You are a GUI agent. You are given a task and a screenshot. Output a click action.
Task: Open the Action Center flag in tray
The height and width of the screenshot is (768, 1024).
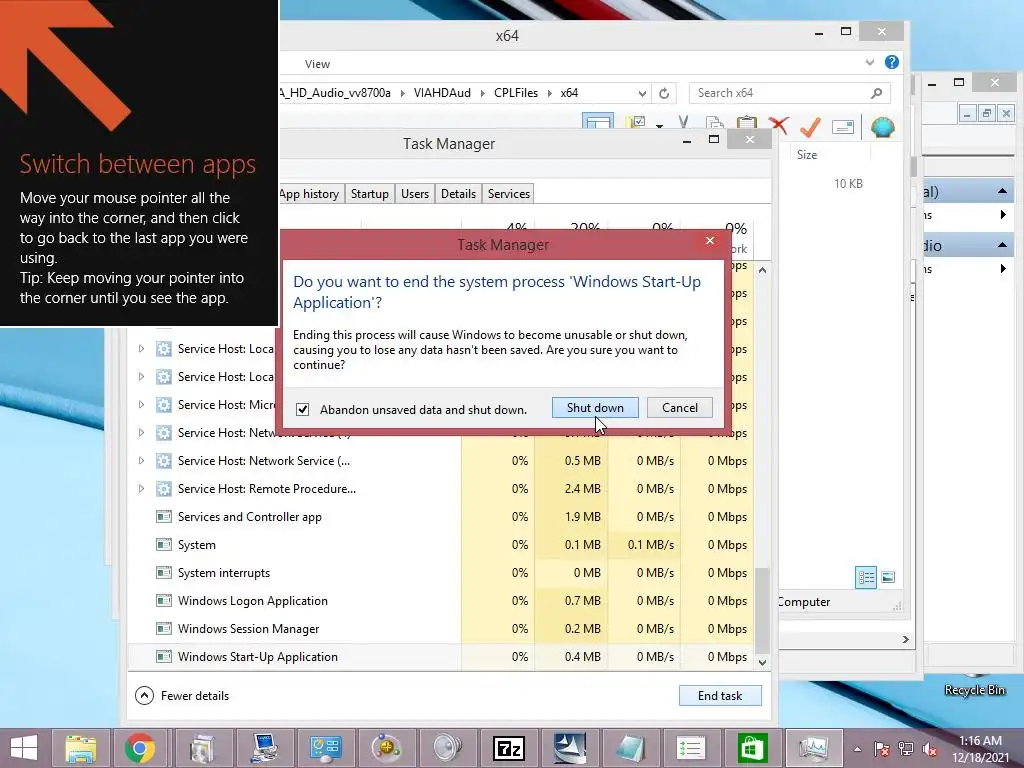[x=882, y=749]
